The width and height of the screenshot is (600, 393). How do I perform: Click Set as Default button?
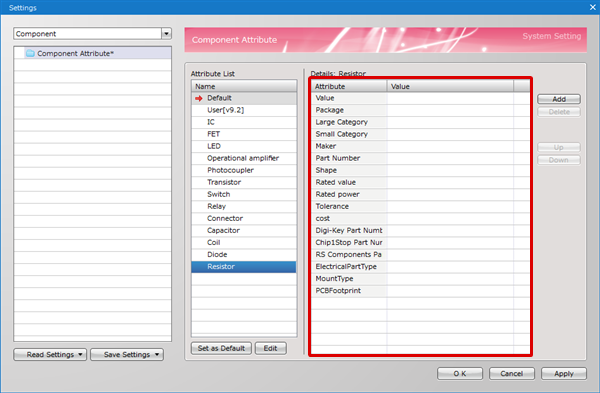tap(221, 348)
